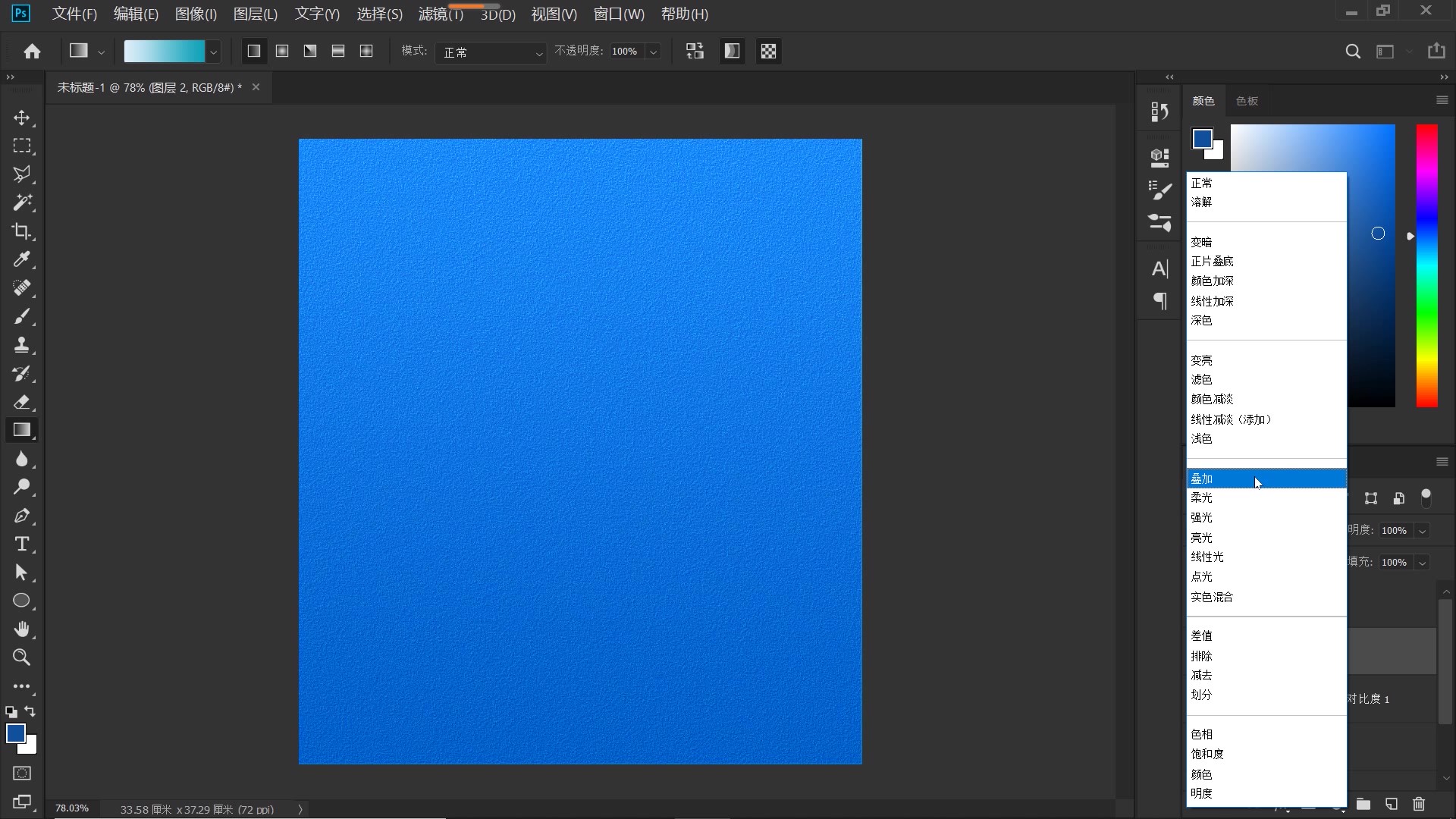Select the Eyedropper tool
The image size is (1456, 819).
[21, 259]
